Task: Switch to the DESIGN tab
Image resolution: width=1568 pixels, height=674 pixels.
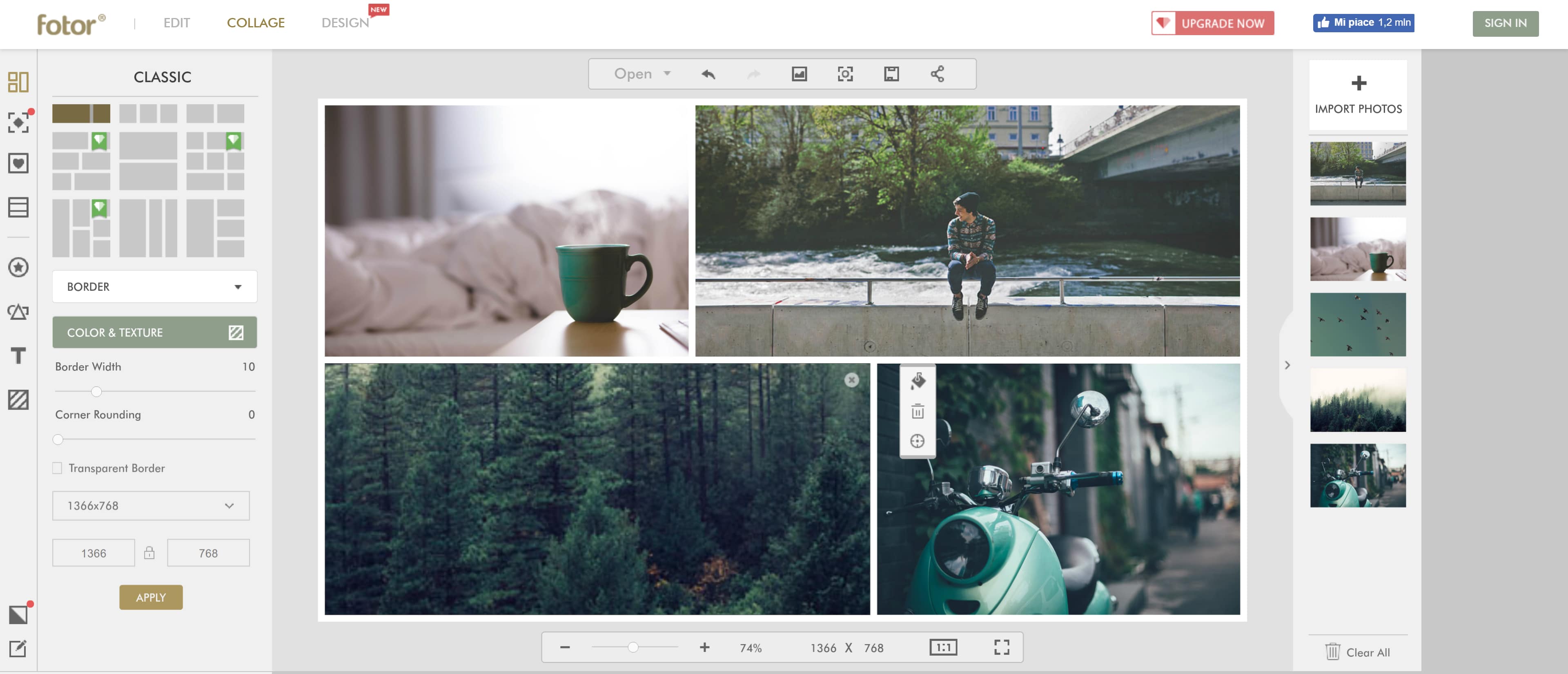Action: (x=345, y=22)
